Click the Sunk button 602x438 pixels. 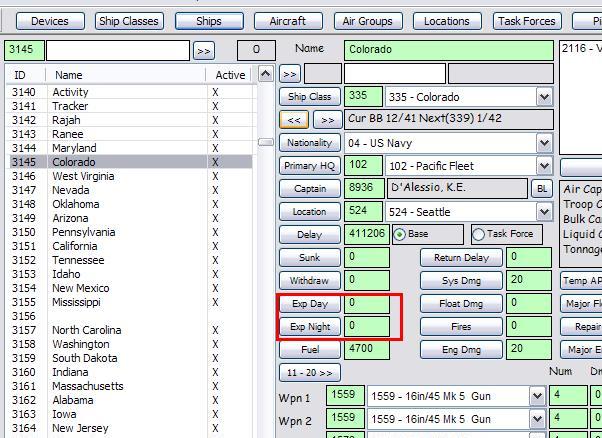(x=310, y=258)
